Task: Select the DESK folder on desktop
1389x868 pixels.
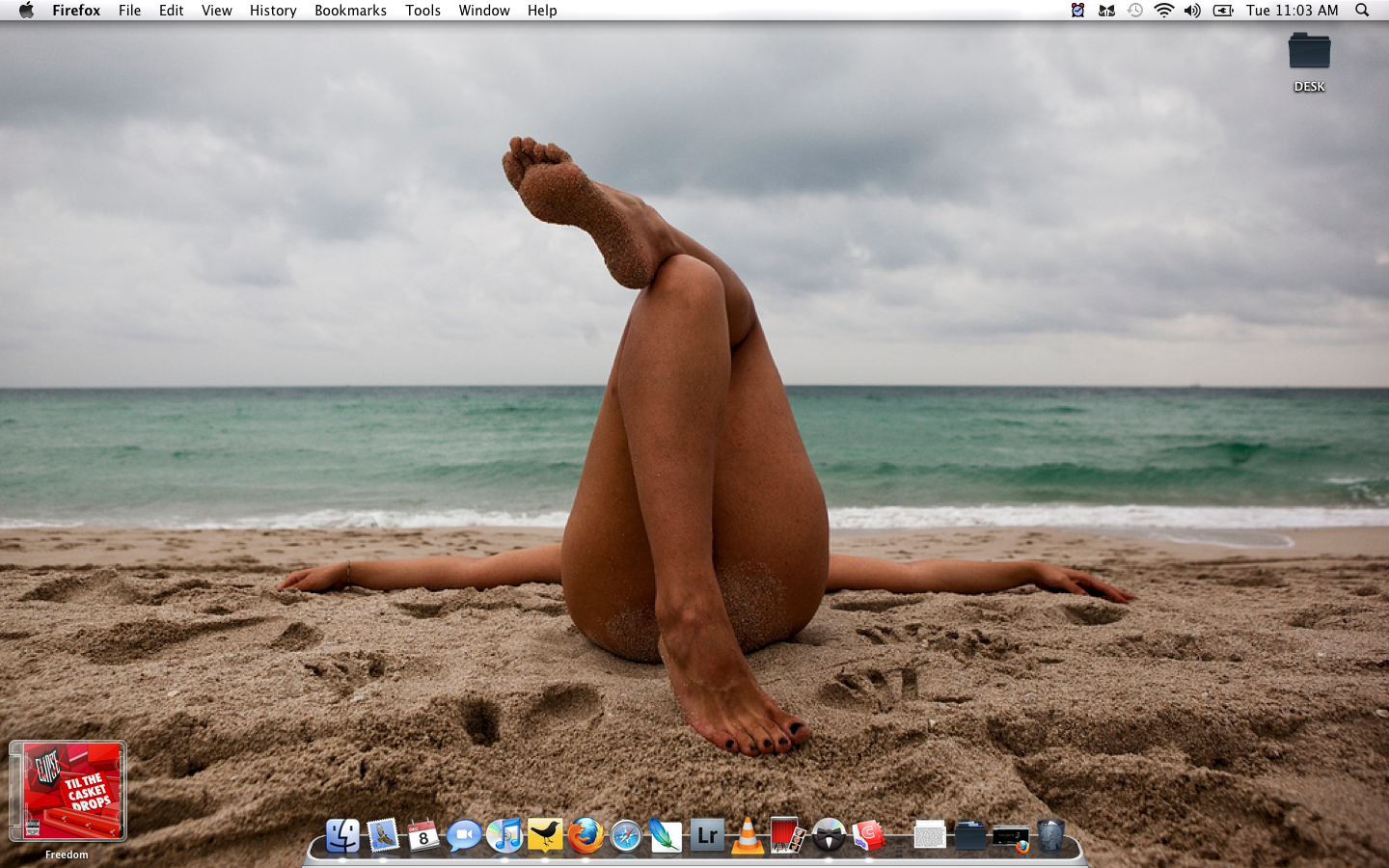Action: (x=1309, y=53)
